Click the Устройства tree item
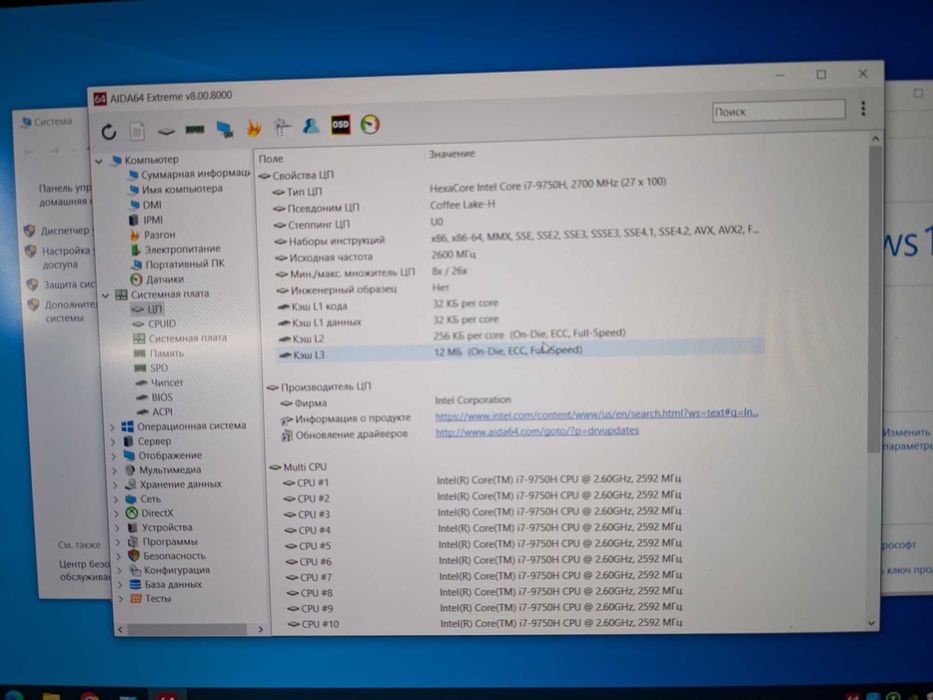The width and height of the screenshot is (933, 700). pyautogui.click(x=160, y=527)
